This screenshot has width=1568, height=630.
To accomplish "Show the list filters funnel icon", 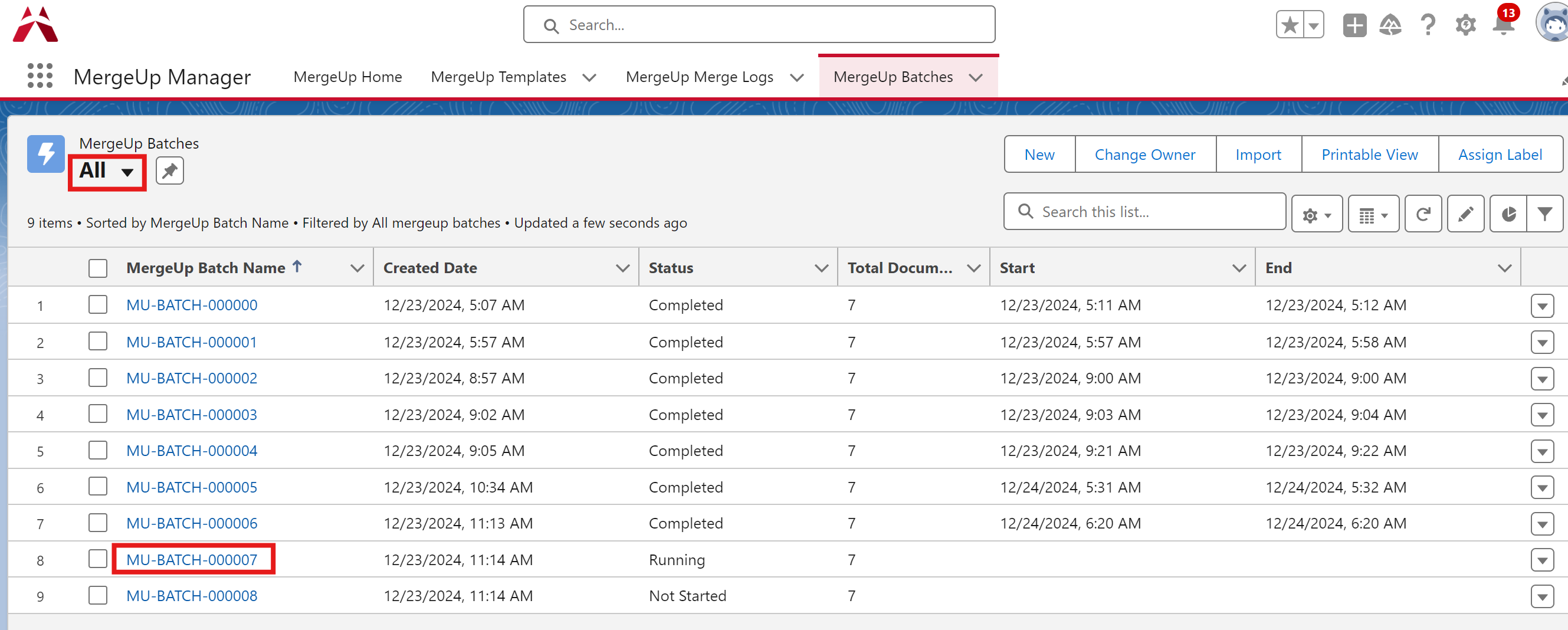I will click(x=1544, y=214).
